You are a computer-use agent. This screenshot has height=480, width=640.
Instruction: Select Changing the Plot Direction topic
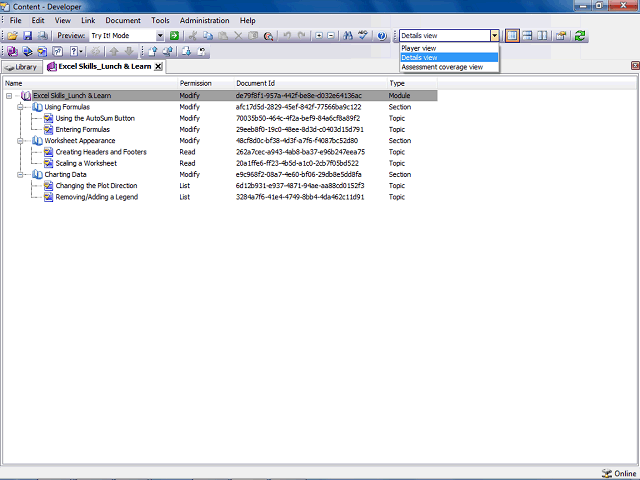[x=96, y=186]
